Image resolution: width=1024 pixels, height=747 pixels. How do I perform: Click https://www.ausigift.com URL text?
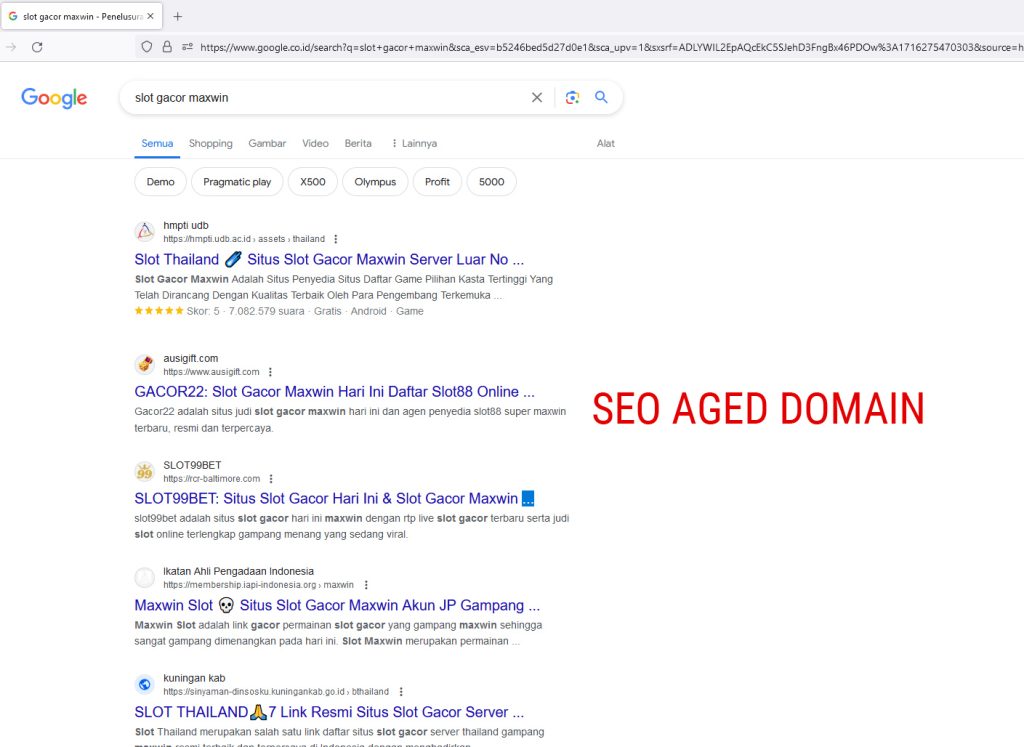coord(211,372)
